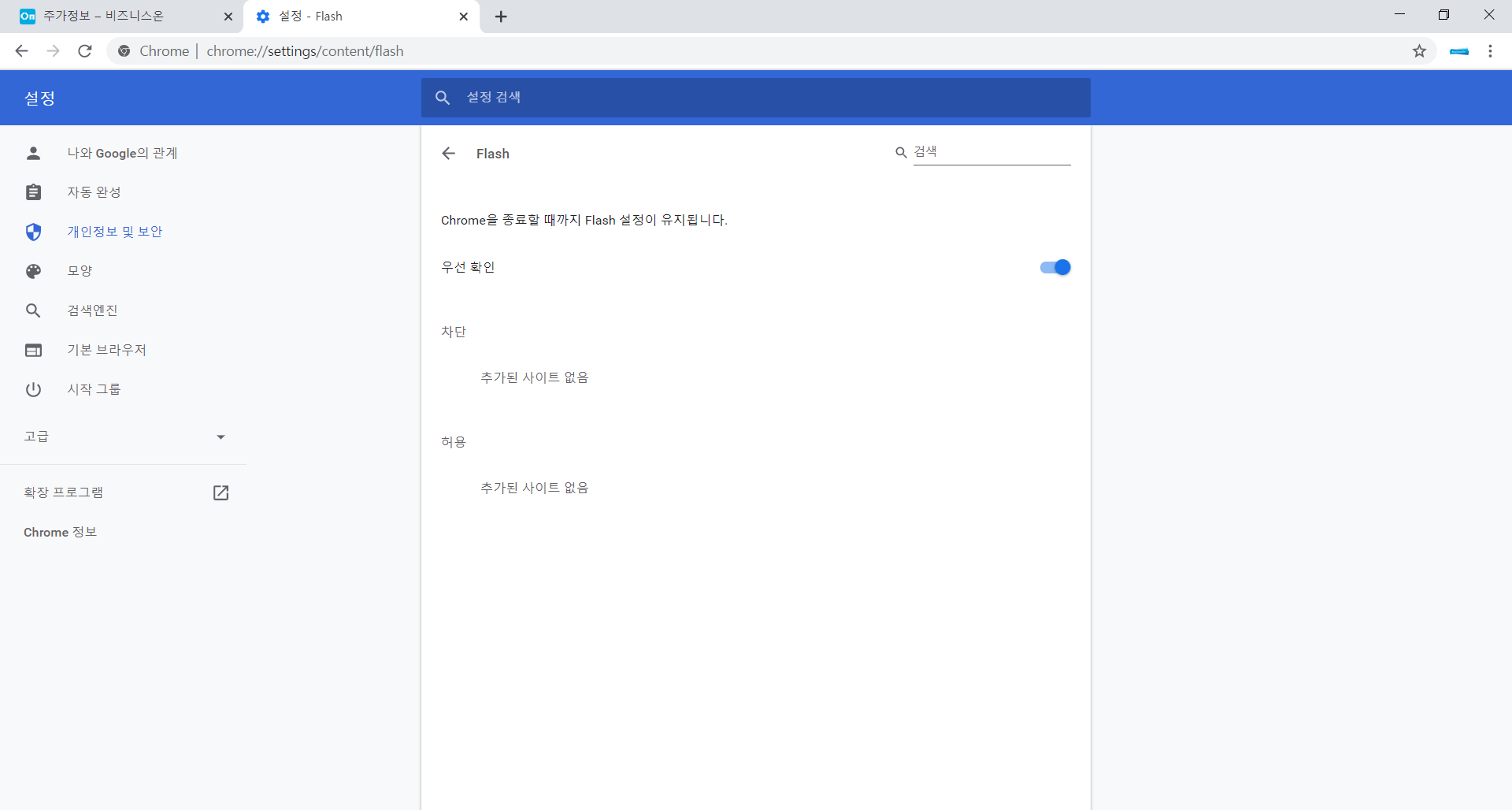
Task: Click the external-link icon beside 확장 프로그램
Action: click(x=221, y=492)
